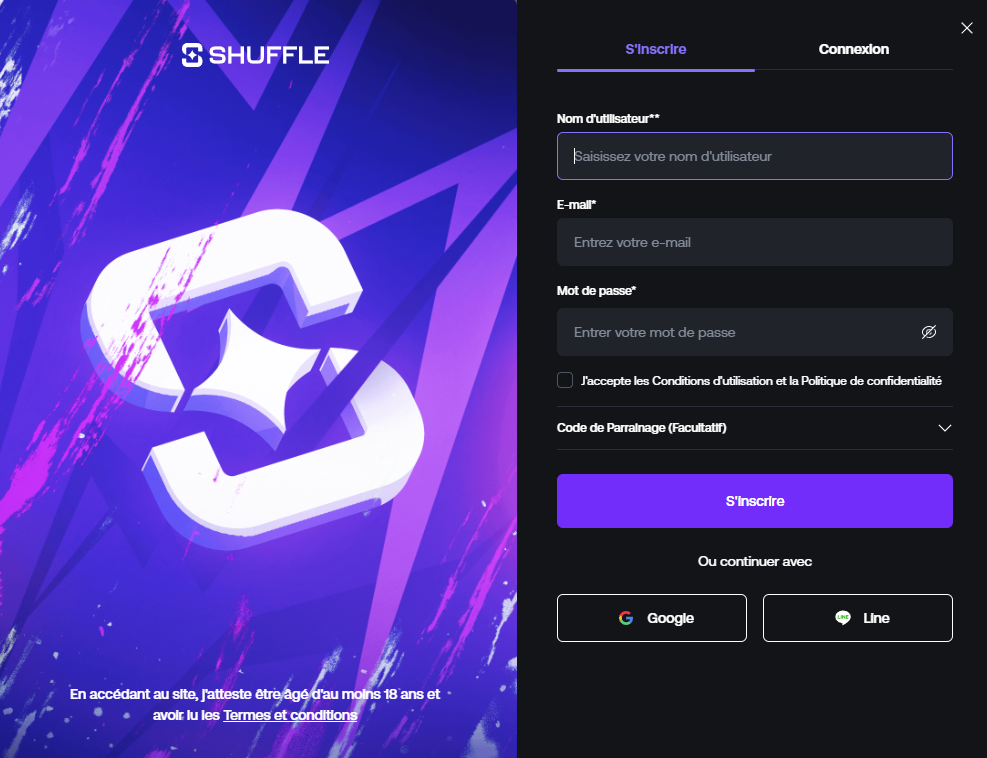
Task: Select the S'inscrire tab
Action: pos(655,49)
